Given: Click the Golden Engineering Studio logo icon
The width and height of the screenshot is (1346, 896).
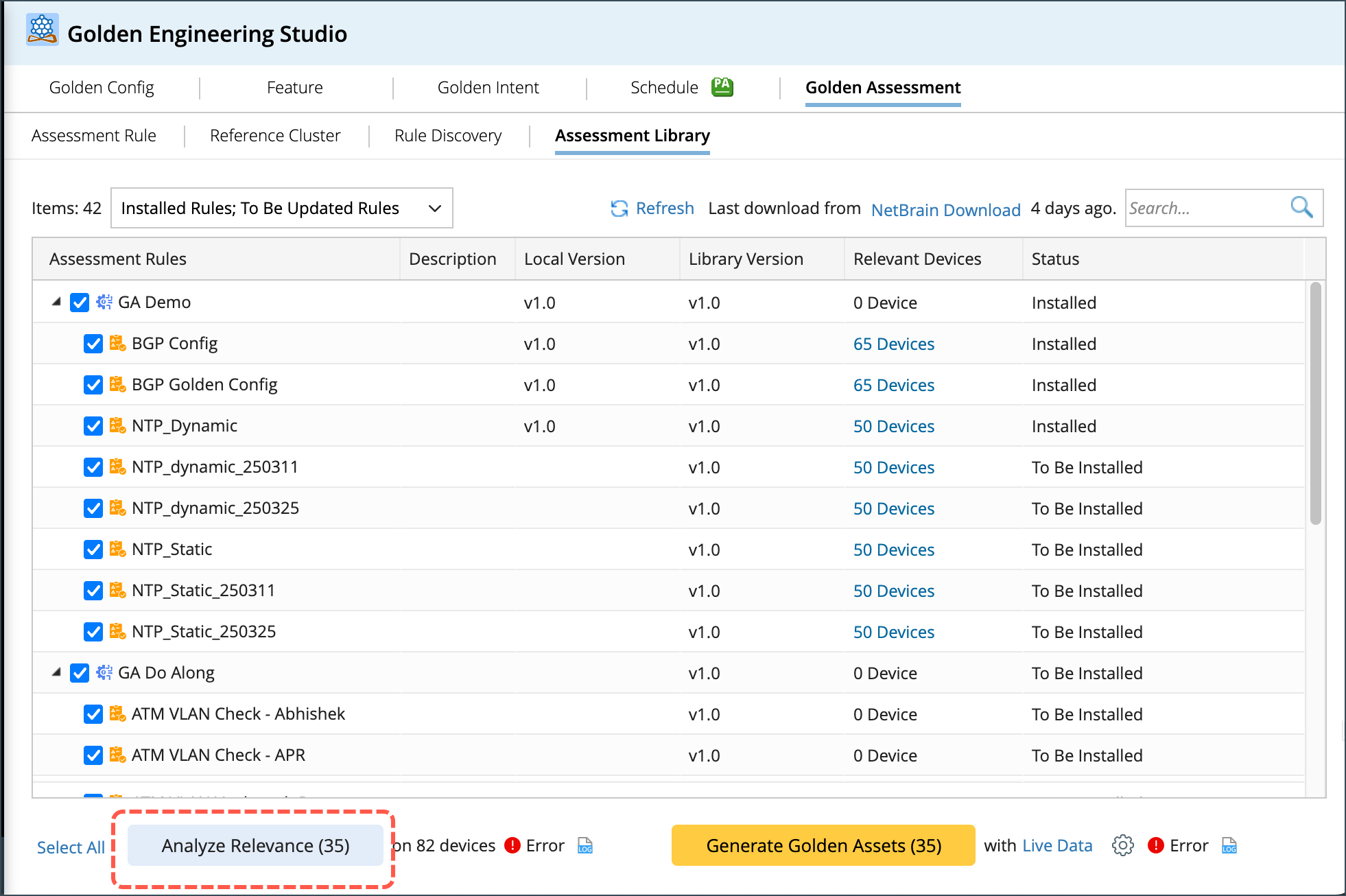Looking at the screenshot, I should tap(42, 30).
